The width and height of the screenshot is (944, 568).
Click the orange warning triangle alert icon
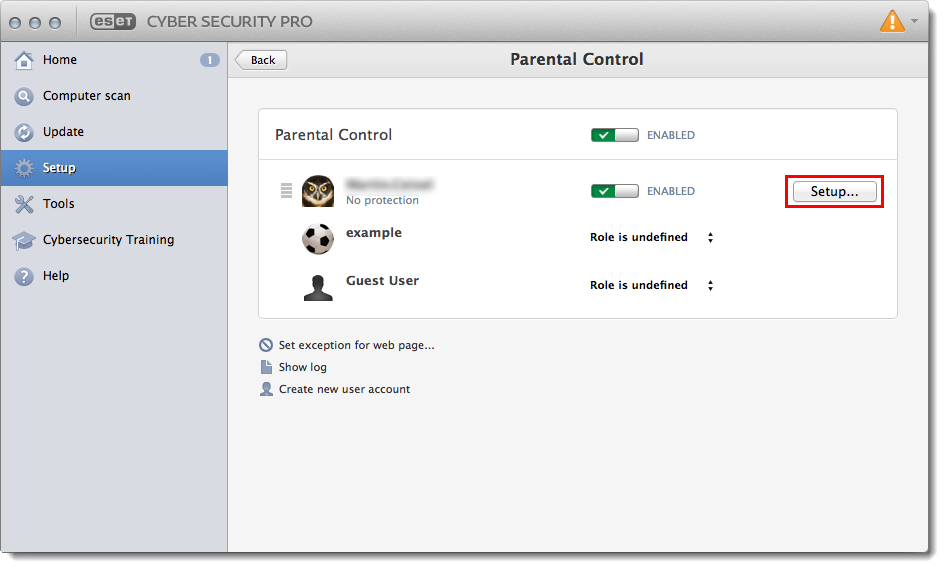(x=891, y=21)
